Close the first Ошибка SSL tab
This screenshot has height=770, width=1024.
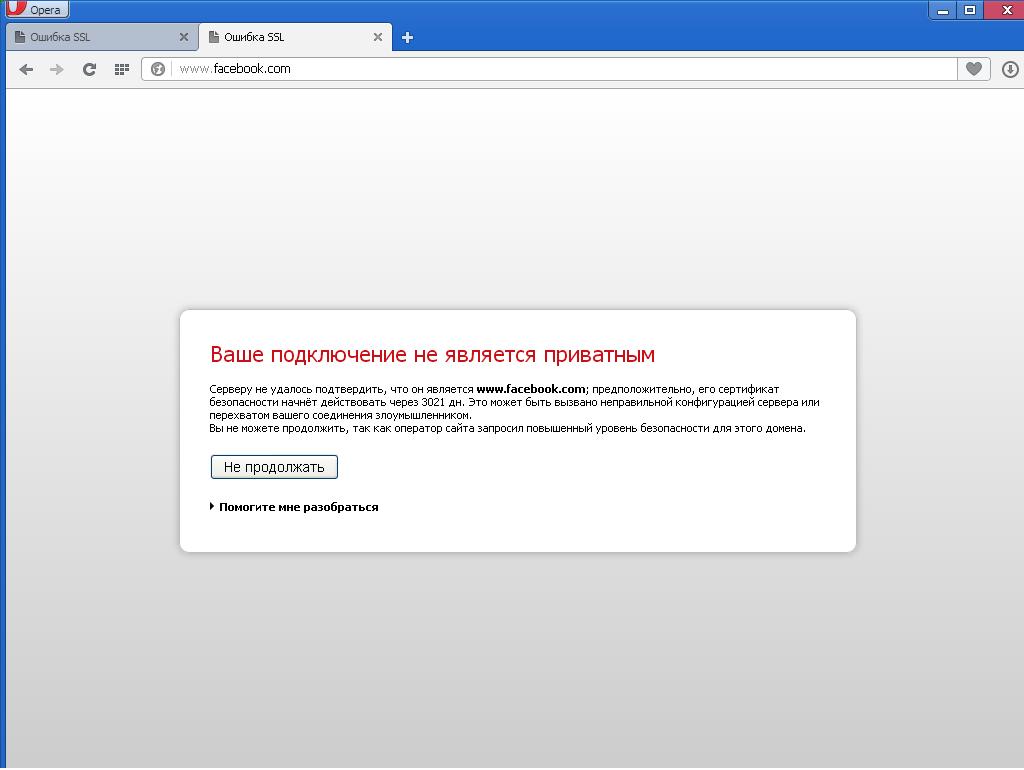(x=184, y=37)
